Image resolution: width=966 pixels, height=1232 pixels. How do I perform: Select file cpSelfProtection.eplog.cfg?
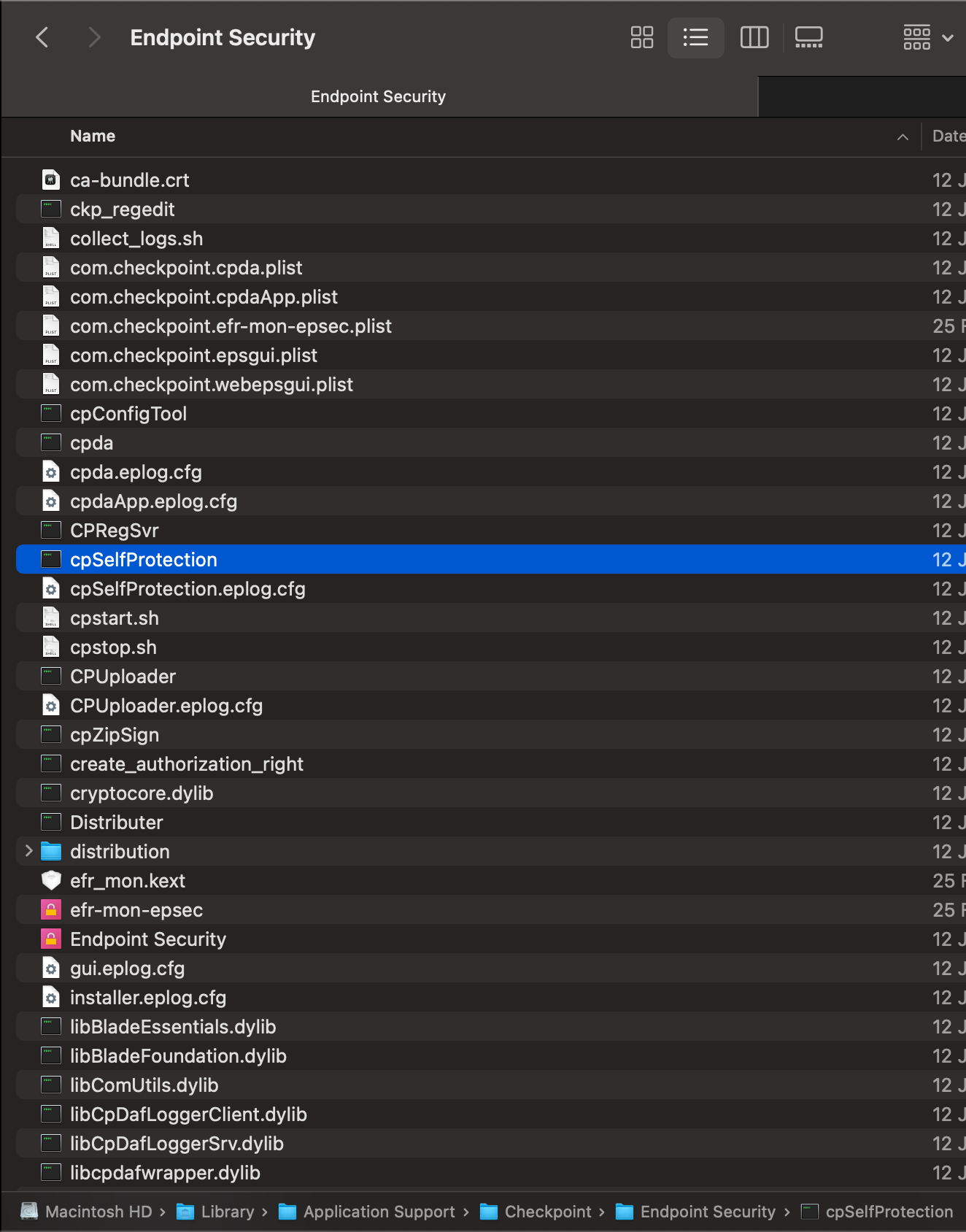pyautogui.click(x=491, y=588)
